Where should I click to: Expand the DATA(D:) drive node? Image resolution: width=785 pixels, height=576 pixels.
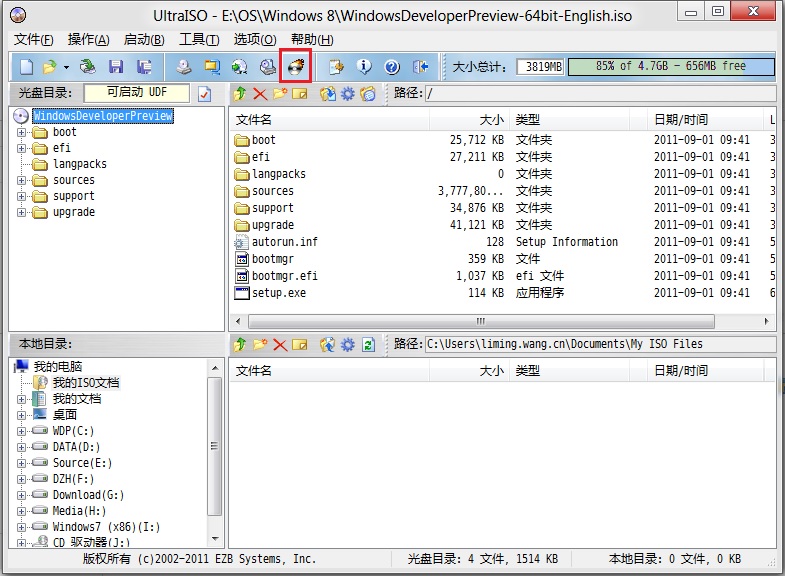tap(22, 447)
